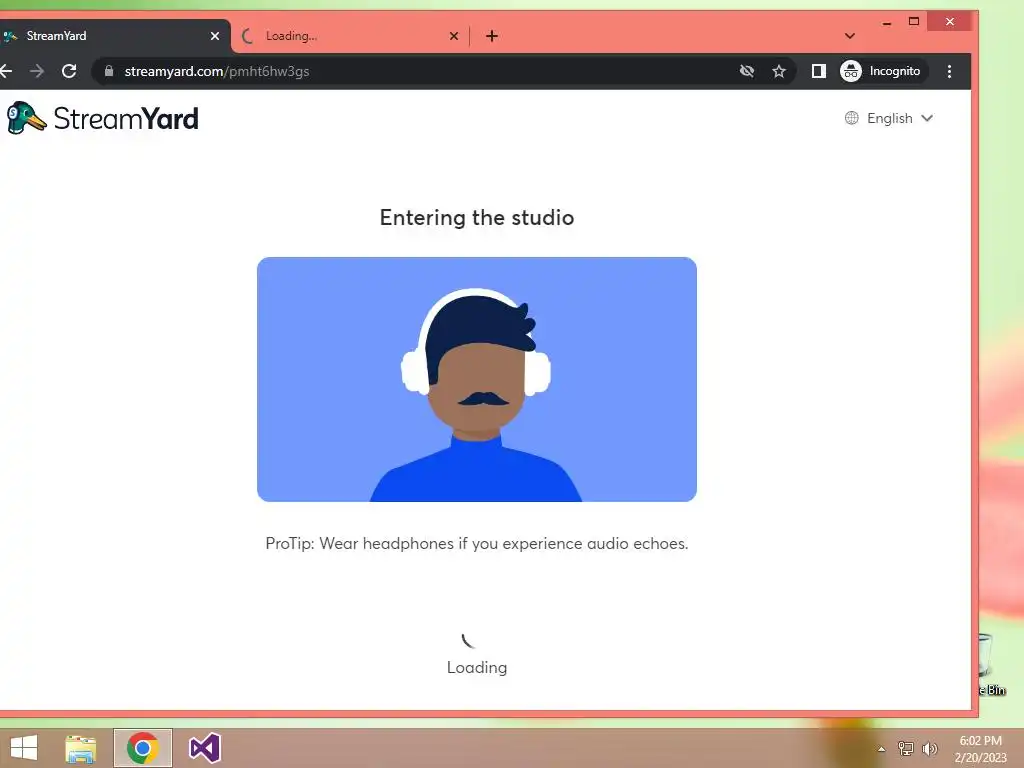Minimize the Chrome window

[x=886, y=22]
